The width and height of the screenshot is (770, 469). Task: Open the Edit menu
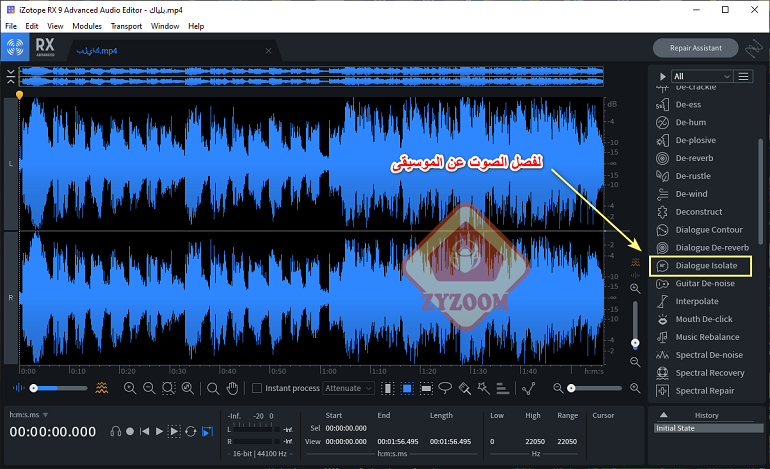click(x=32, y=26)
